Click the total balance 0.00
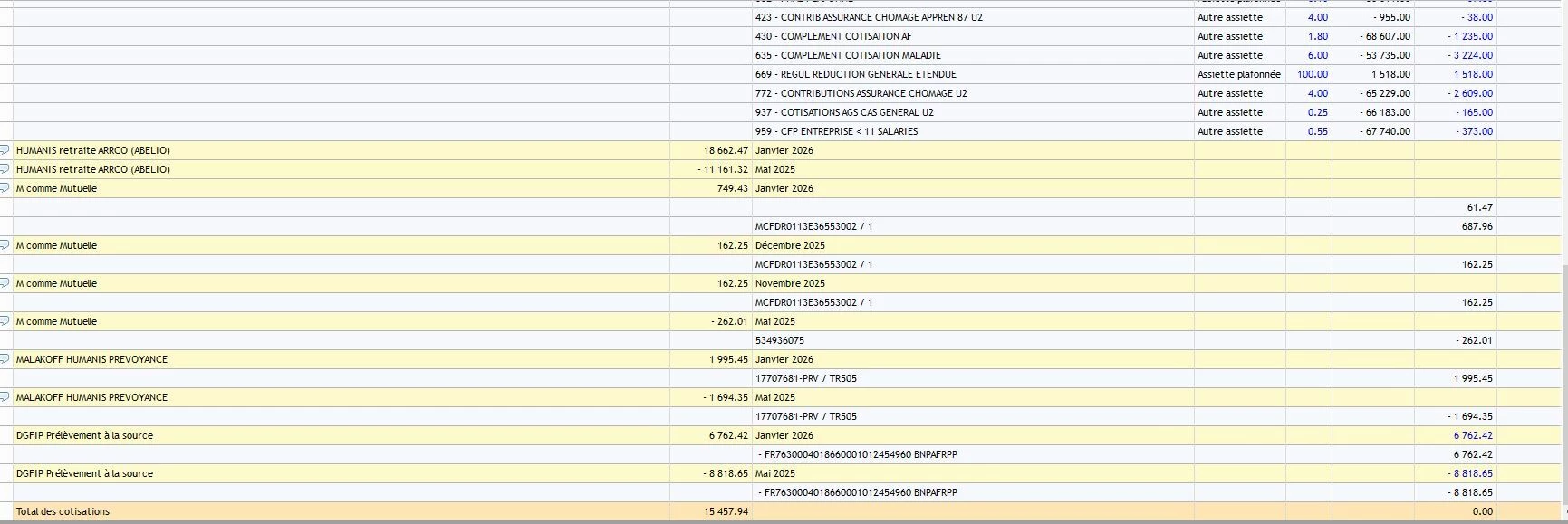 pyautogui.click(x=1483, y=511)
